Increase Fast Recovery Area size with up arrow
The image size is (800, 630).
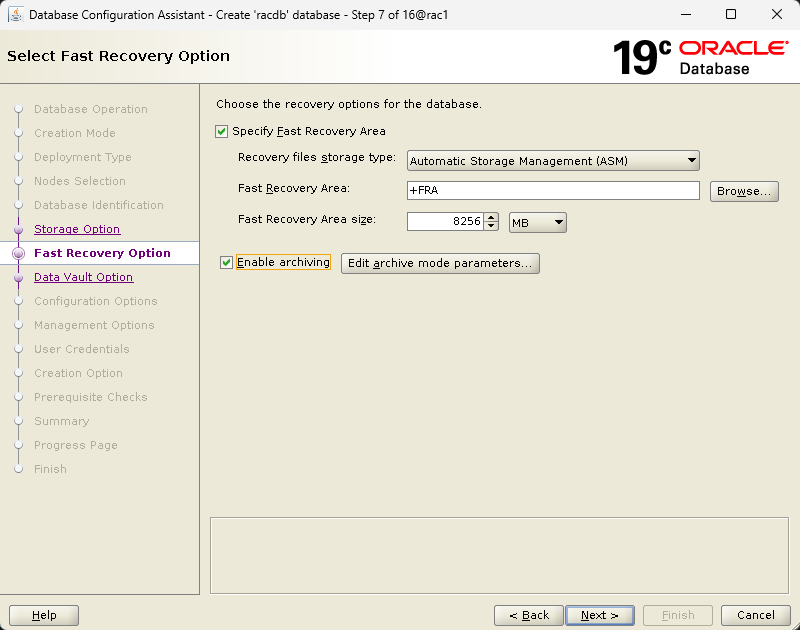(491, 217)
